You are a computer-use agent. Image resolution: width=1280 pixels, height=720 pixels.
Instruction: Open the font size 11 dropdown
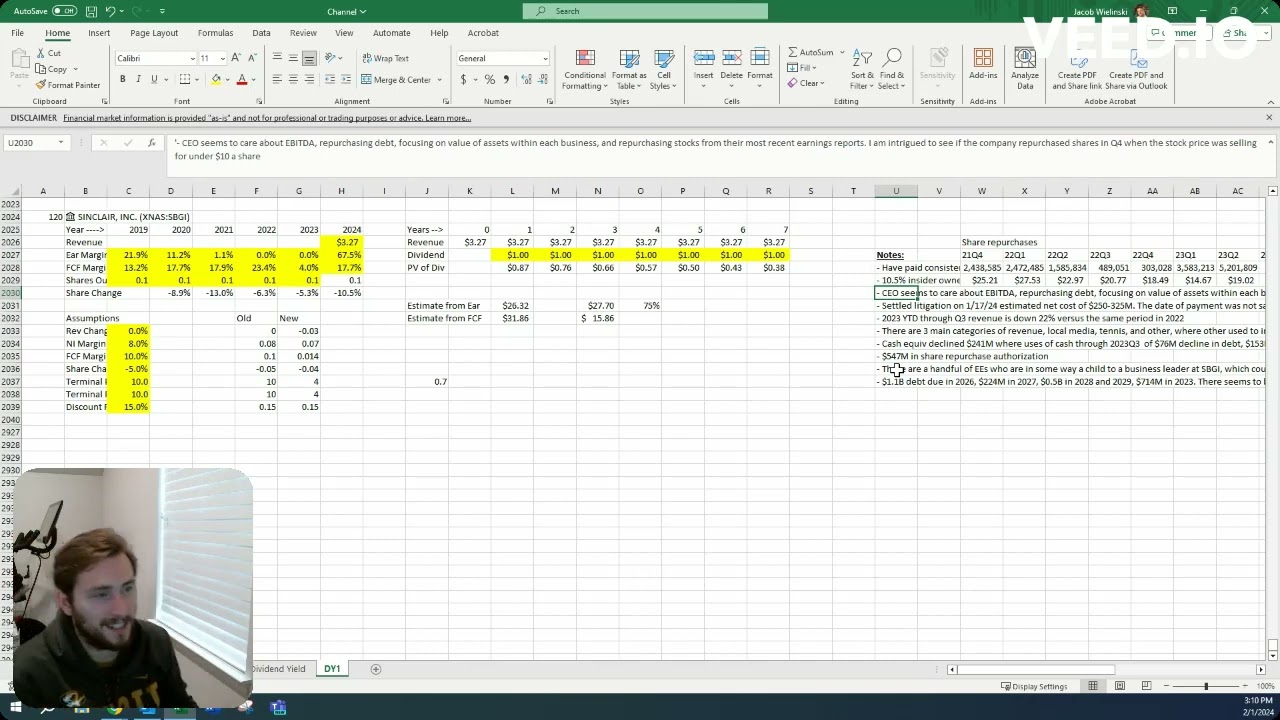(221, 58)
